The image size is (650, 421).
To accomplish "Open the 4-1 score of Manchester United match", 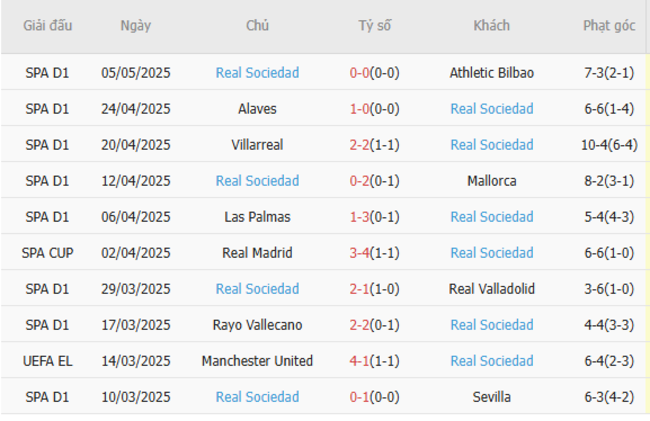I will [x=360, y=361].
